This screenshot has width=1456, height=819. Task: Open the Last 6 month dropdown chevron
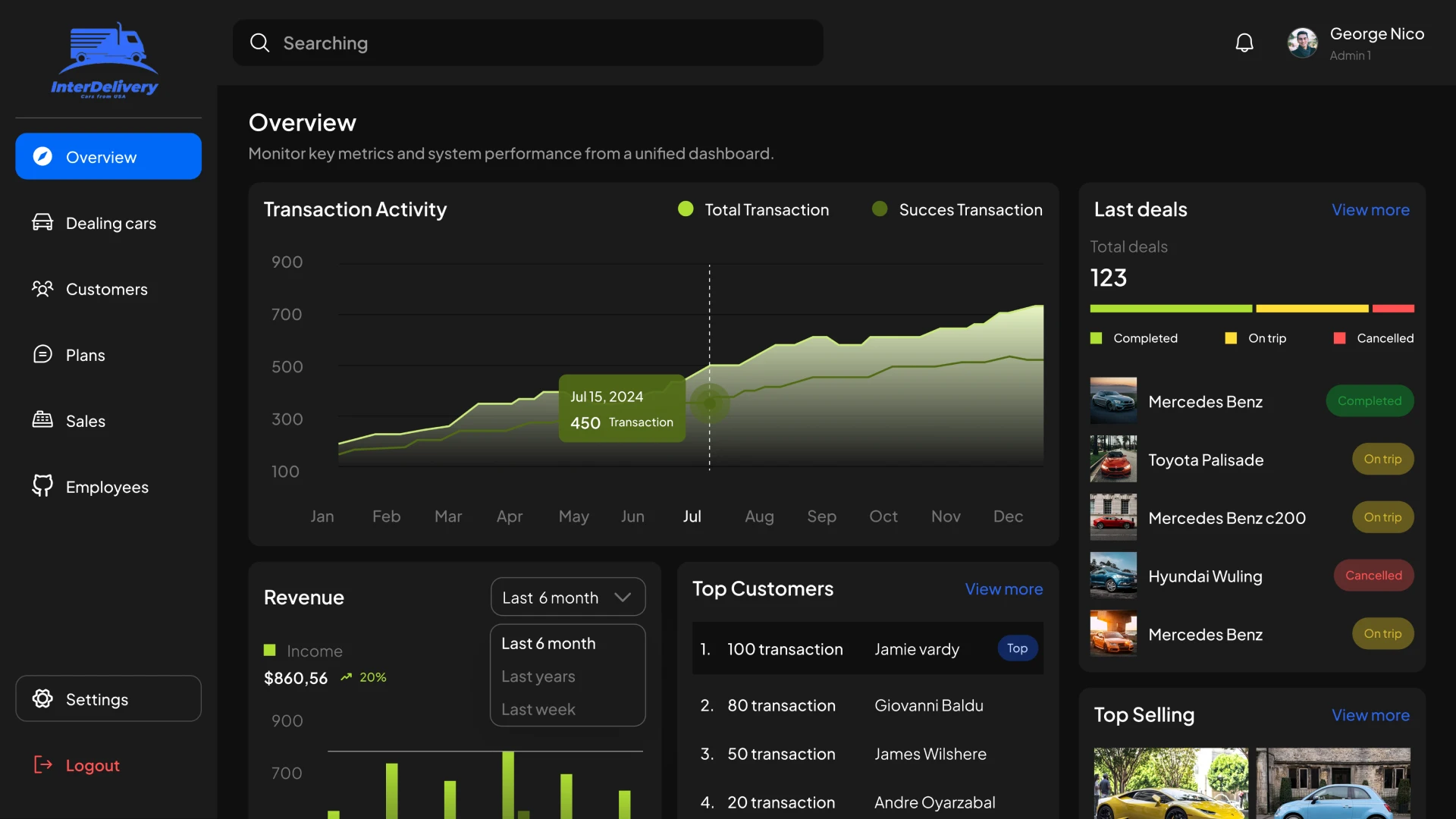point(623,598)
